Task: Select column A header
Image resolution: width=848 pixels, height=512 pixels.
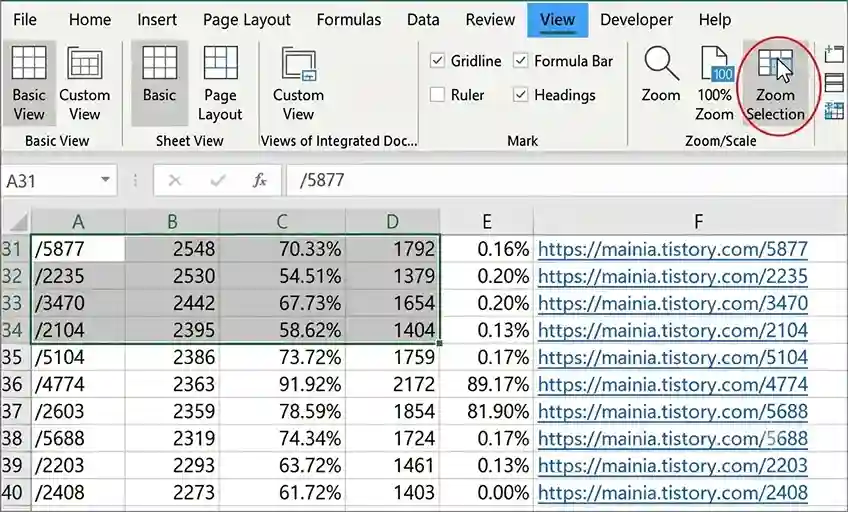Action: 78,222
